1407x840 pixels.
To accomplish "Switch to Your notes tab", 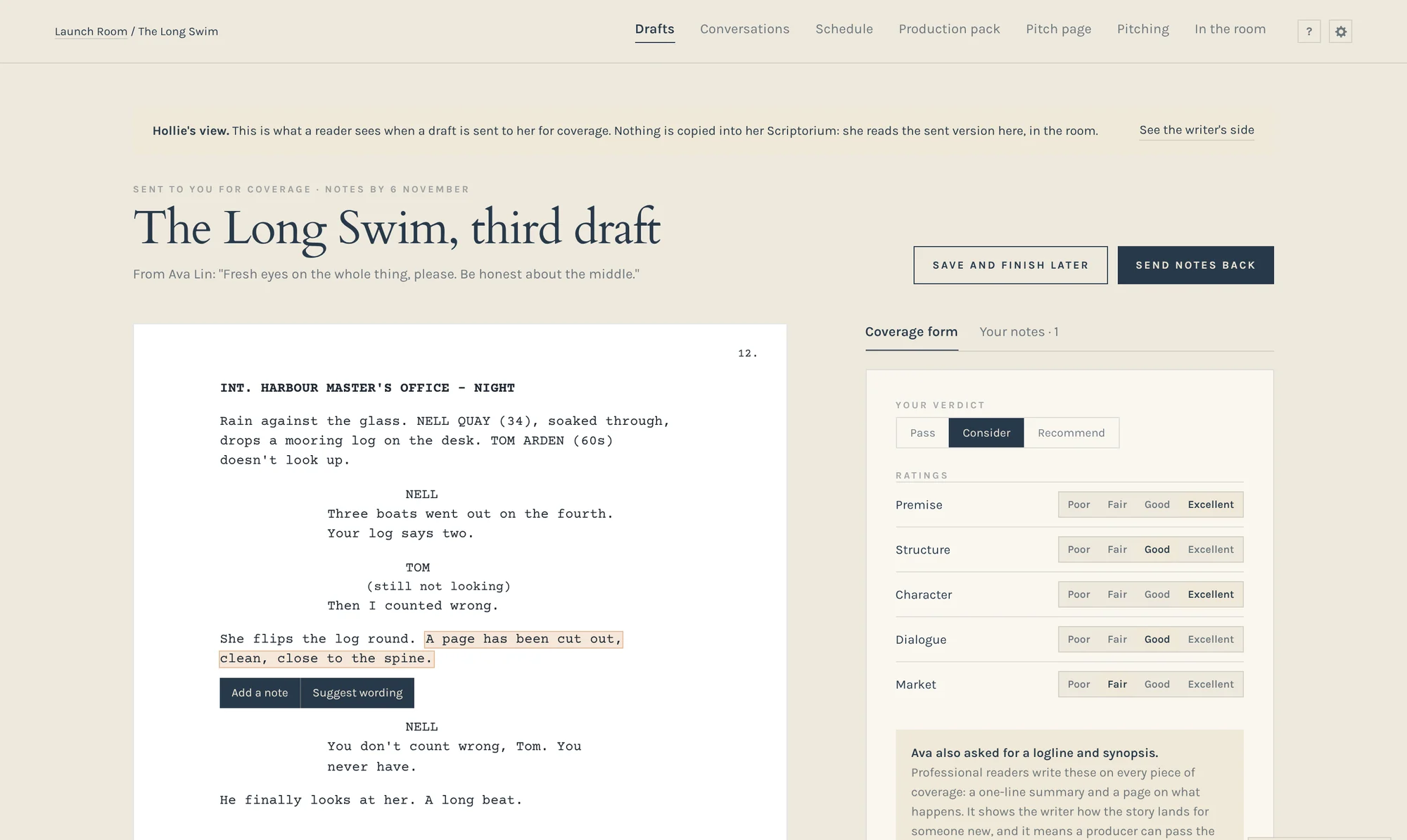I will (1019, 332).
